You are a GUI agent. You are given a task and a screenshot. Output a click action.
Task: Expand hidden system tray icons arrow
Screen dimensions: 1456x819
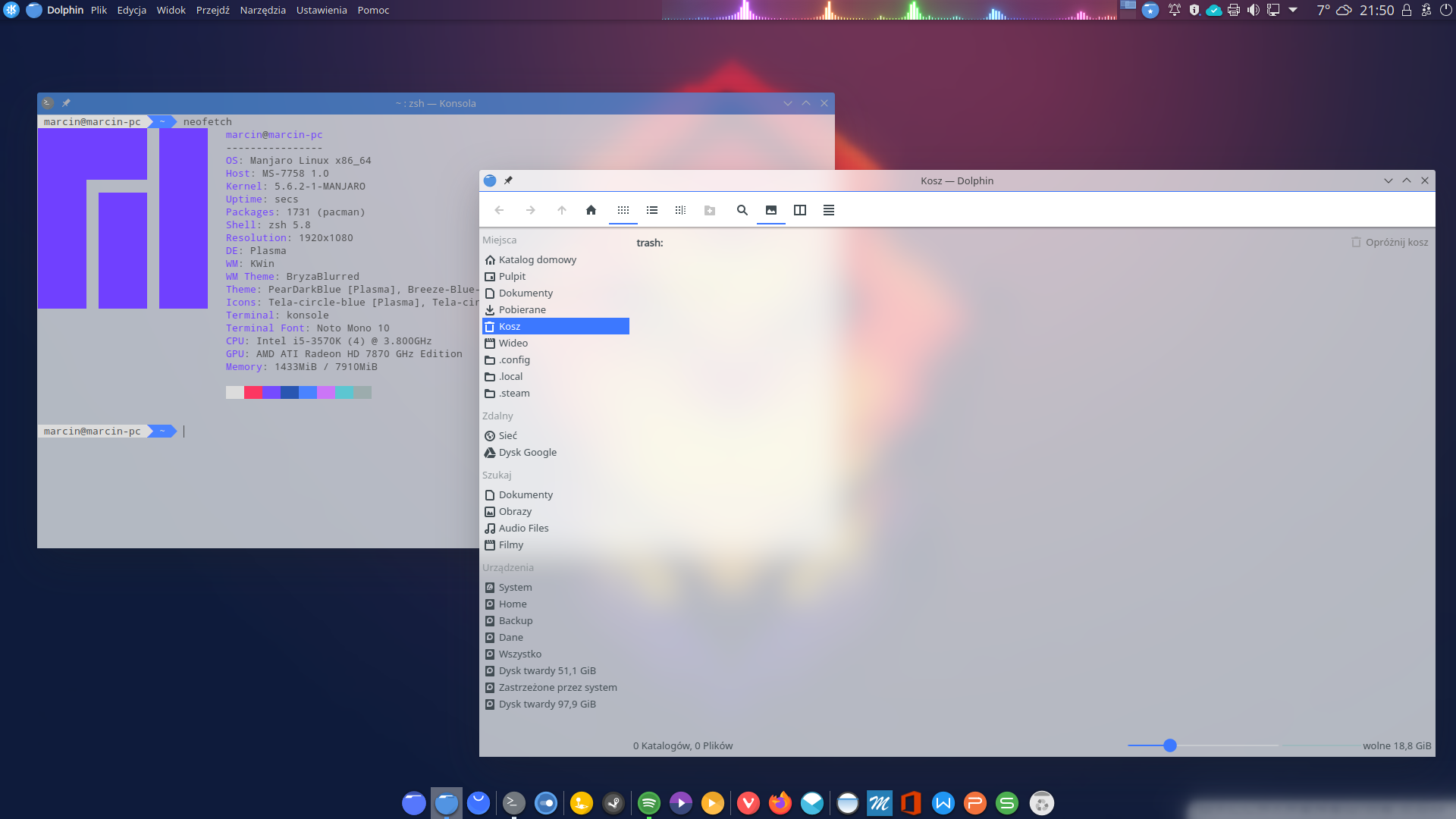[1293, 10]
